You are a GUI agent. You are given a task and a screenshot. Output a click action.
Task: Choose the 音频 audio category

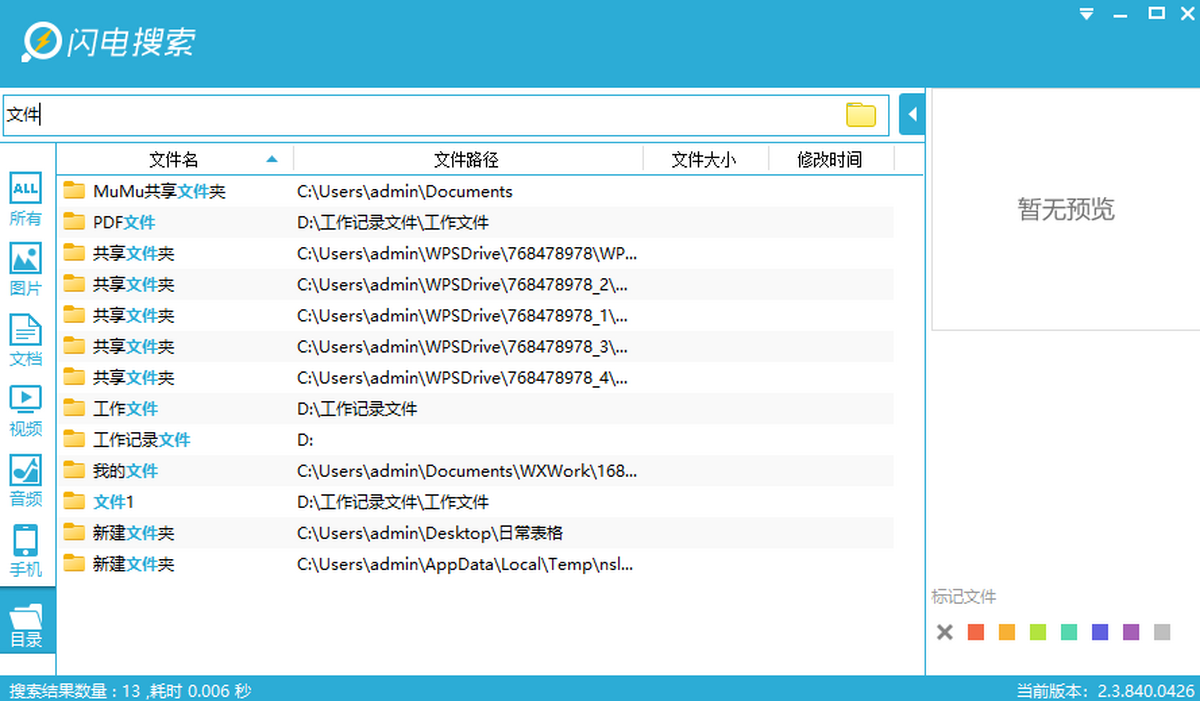[26, 480]
